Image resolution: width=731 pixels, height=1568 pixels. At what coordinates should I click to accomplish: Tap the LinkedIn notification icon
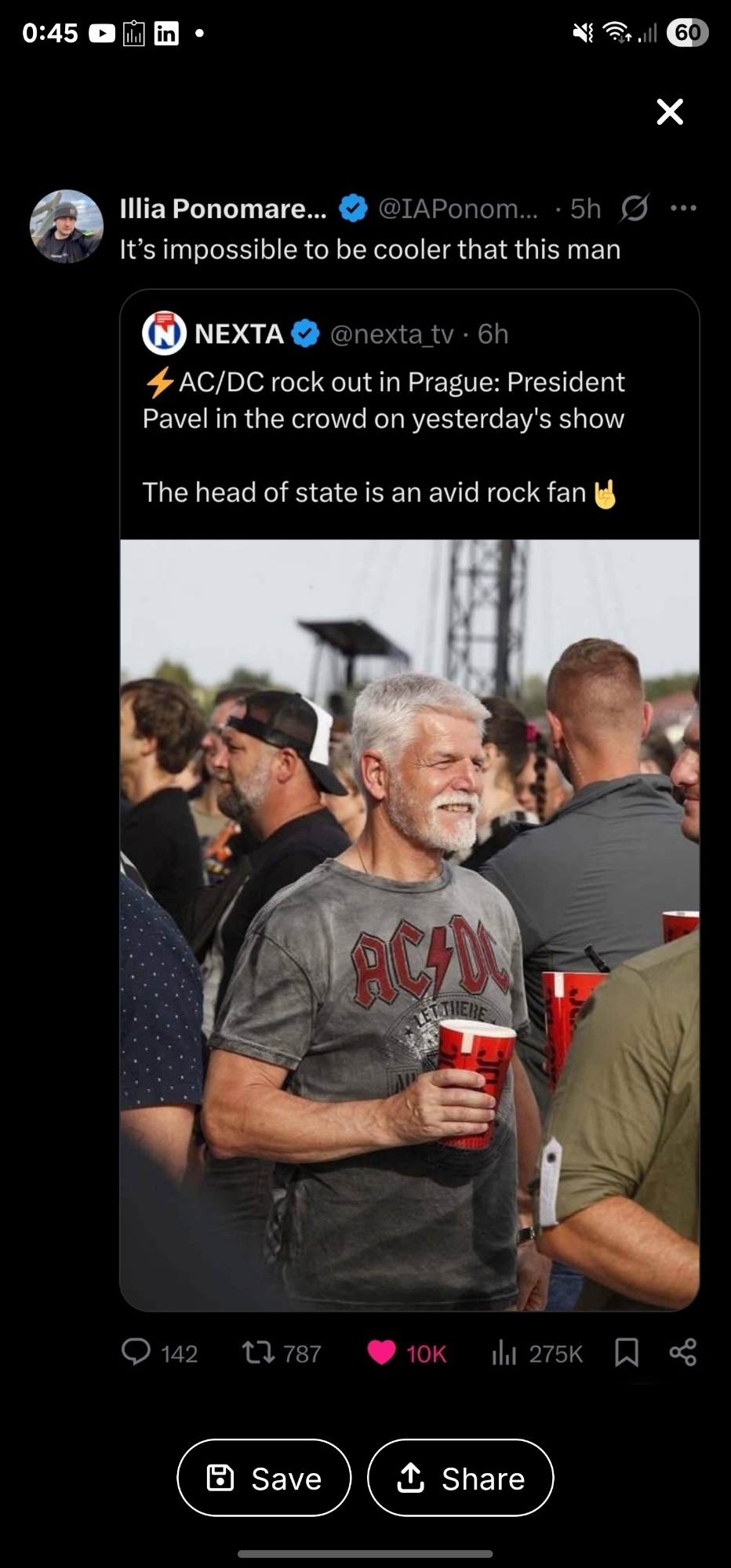pyautogui.click(x=166, y=33)
